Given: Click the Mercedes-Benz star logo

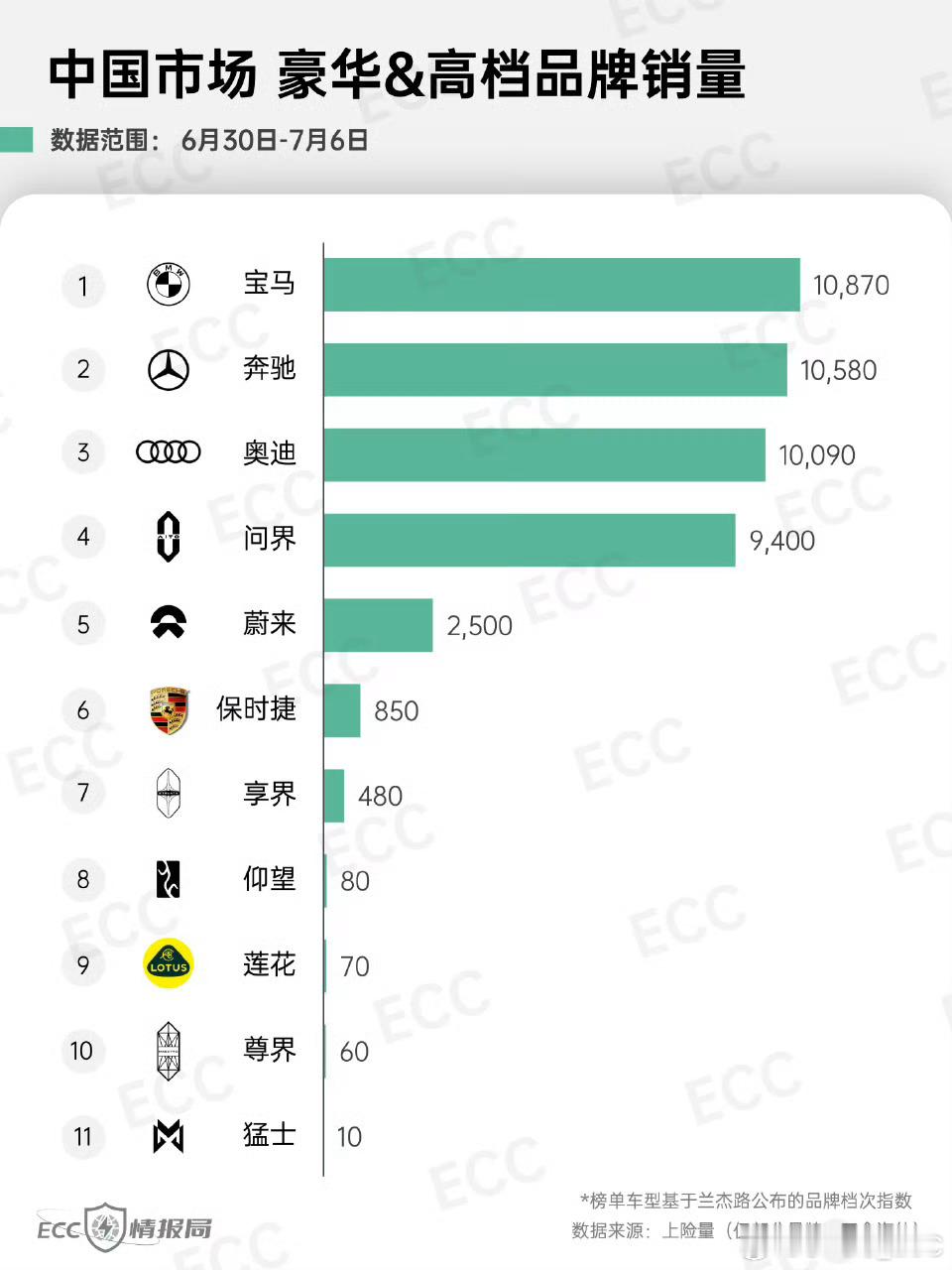Looking at the screenshot, I should point(169,370).
